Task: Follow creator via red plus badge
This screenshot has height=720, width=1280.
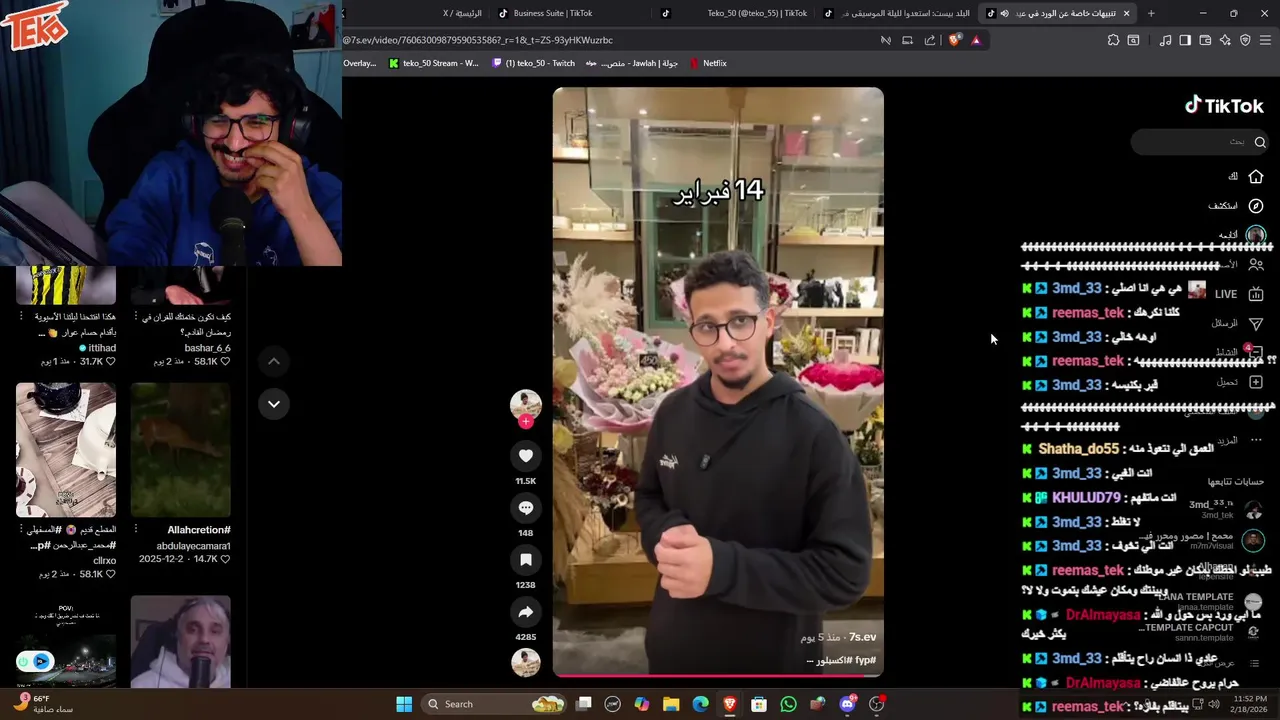Action: click(526, 422)
